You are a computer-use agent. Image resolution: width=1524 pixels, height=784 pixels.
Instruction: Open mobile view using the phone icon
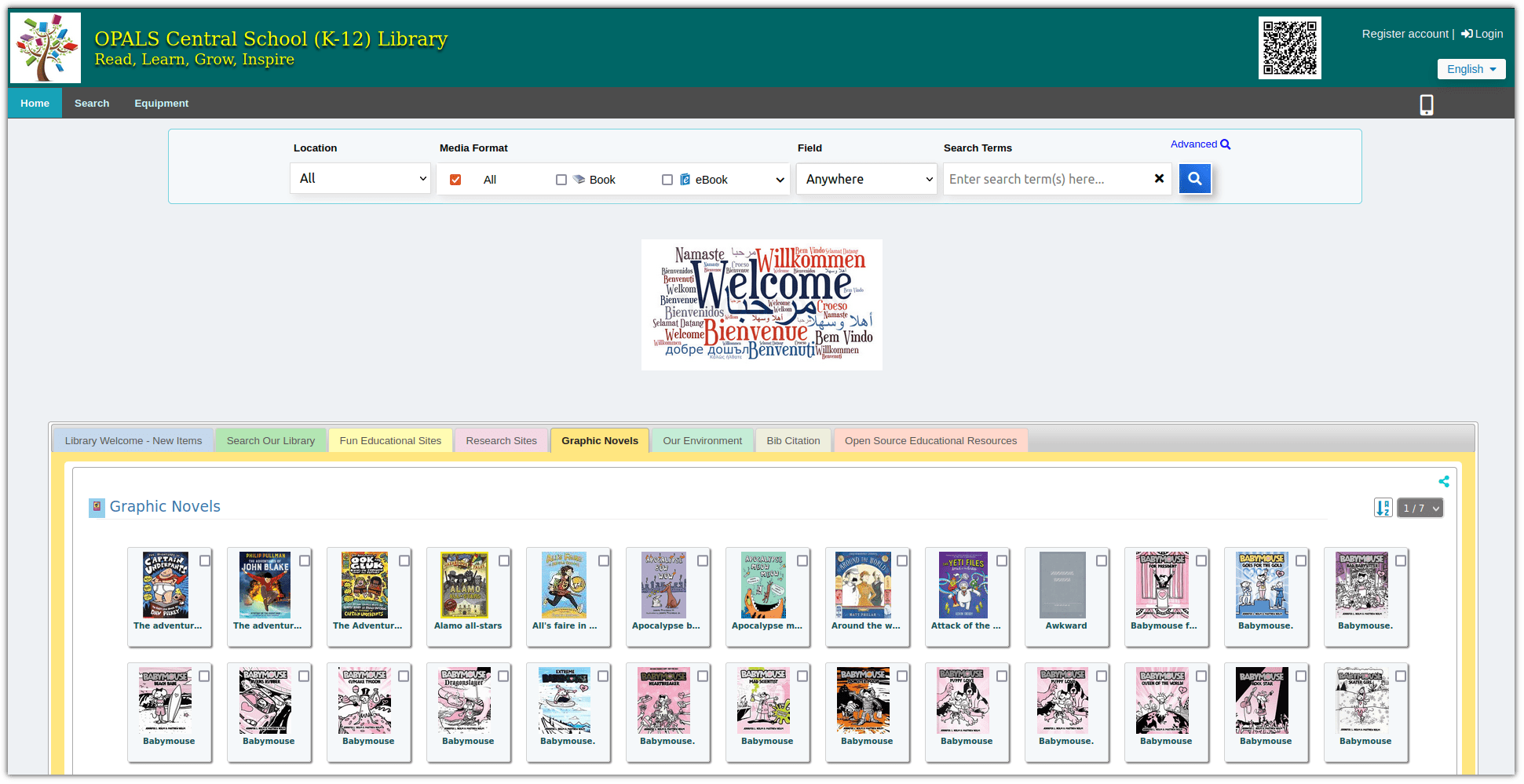click(x=1426, y=104)
